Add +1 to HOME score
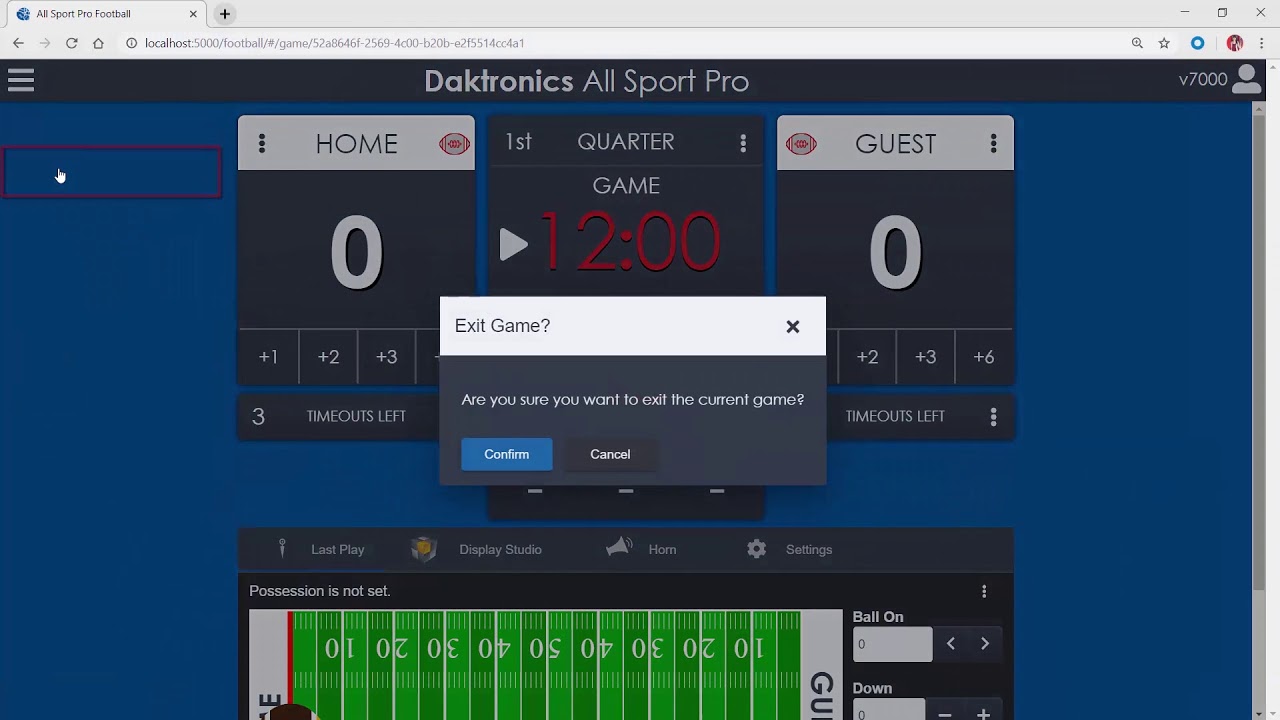1280x720 pixels. click(268, 357)
